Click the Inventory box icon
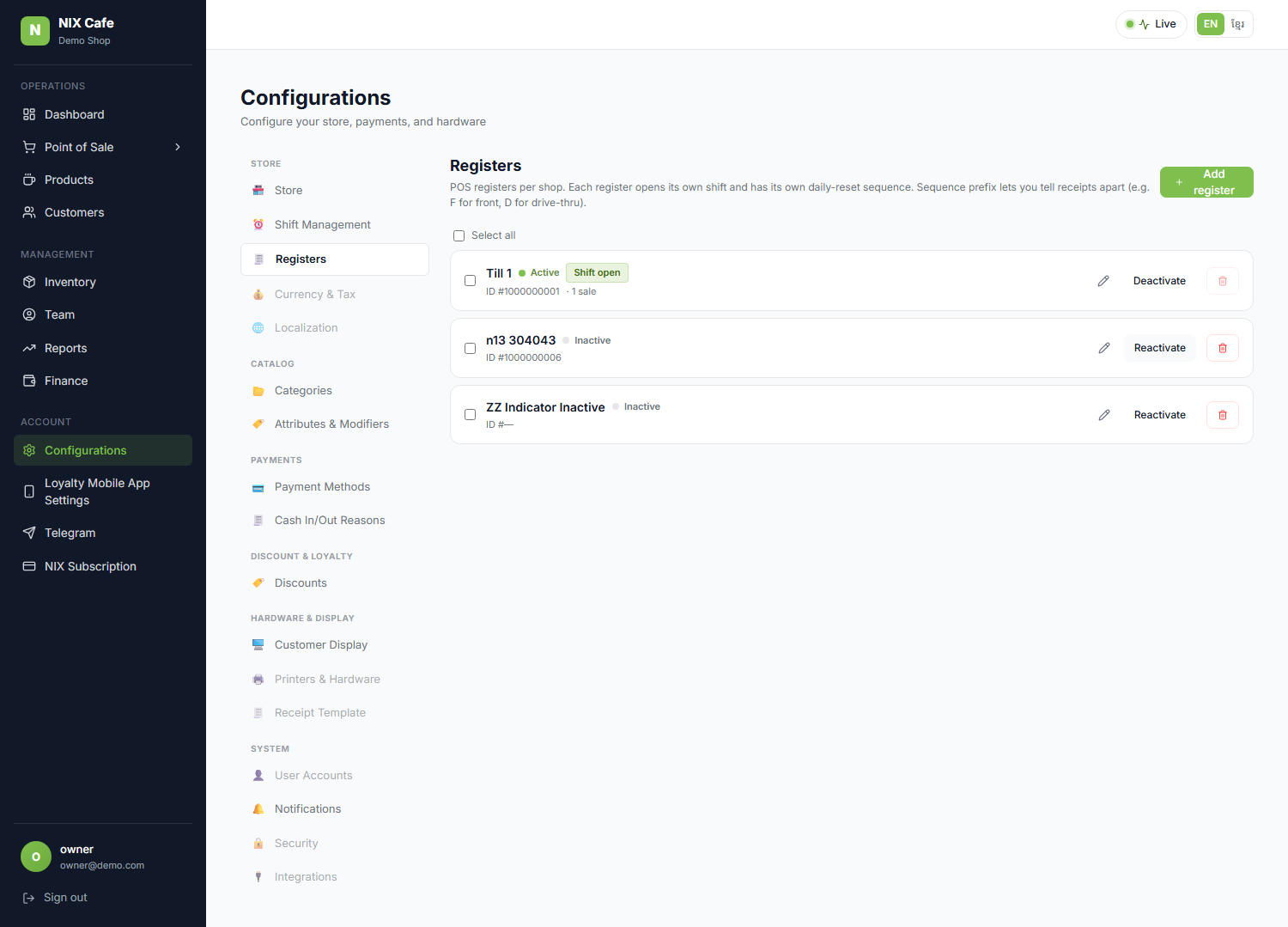Screen dimensions: 1288x927 29,282
